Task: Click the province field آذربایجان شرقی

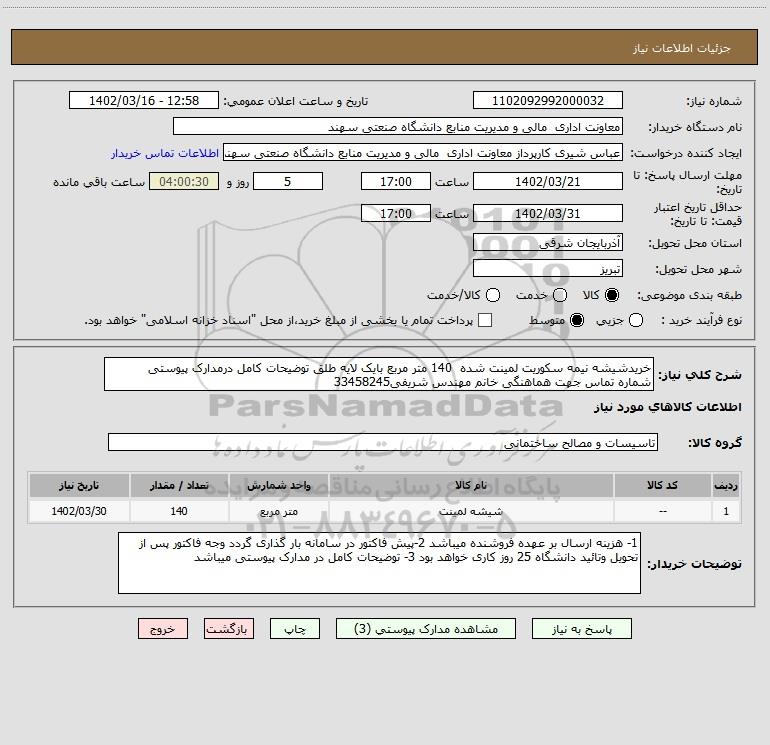Action: pos(548,243)
